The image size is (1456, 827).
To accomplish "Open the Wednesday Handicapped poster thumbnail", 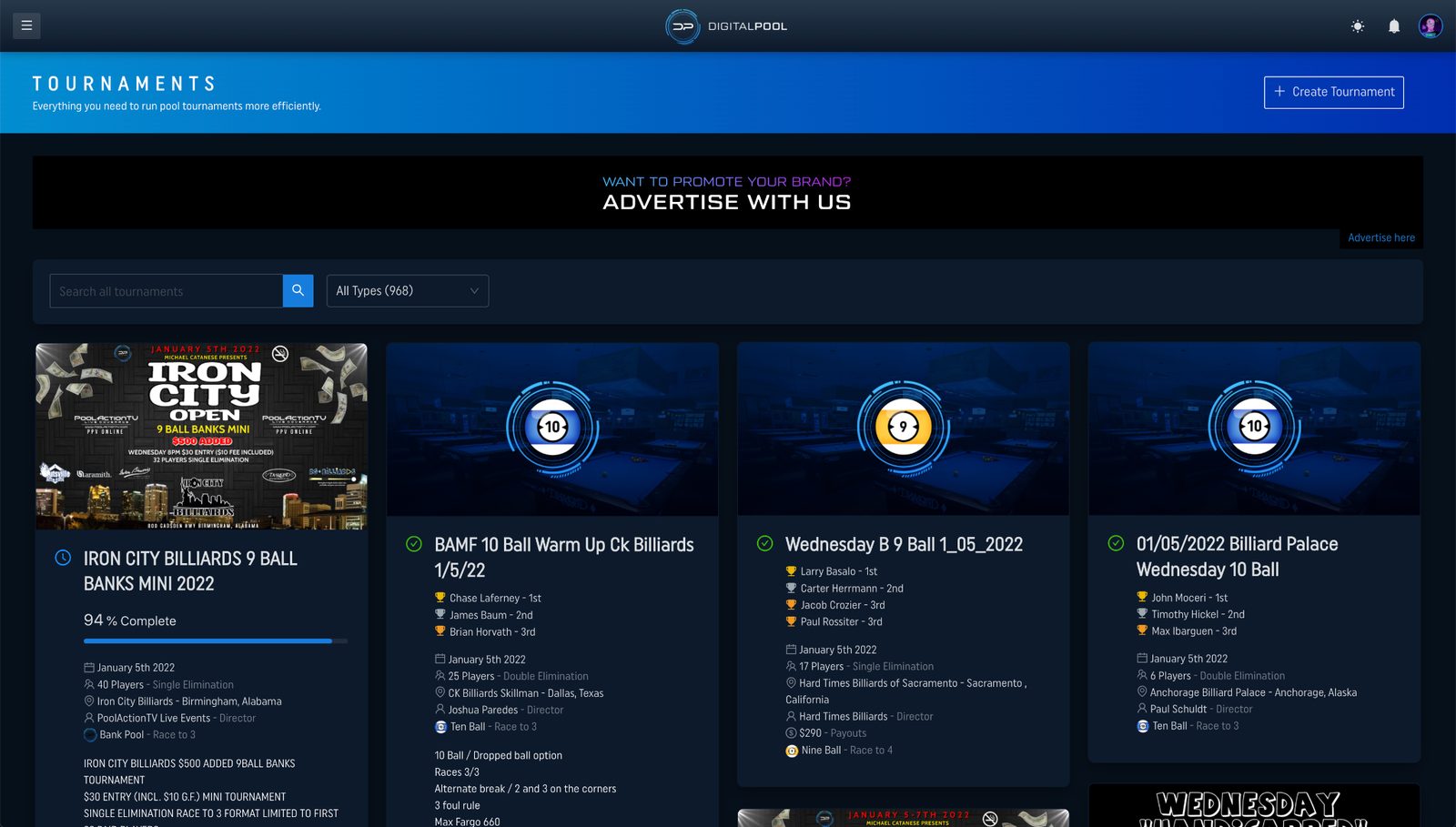I will click(x=1254, y=806).
